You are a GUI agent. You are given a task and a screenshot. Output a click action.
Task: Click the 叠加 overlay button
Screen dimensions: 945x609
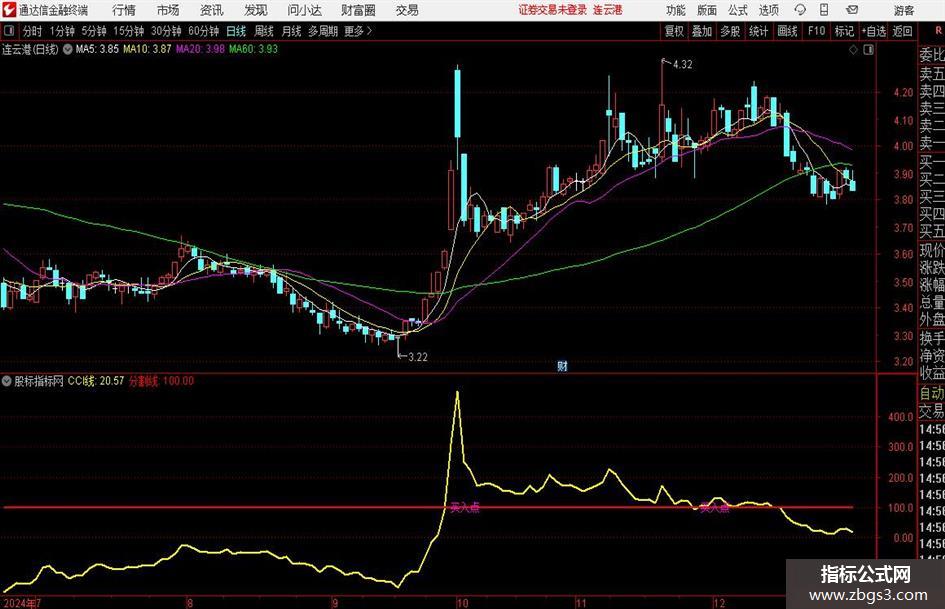[x=702, y=31]
